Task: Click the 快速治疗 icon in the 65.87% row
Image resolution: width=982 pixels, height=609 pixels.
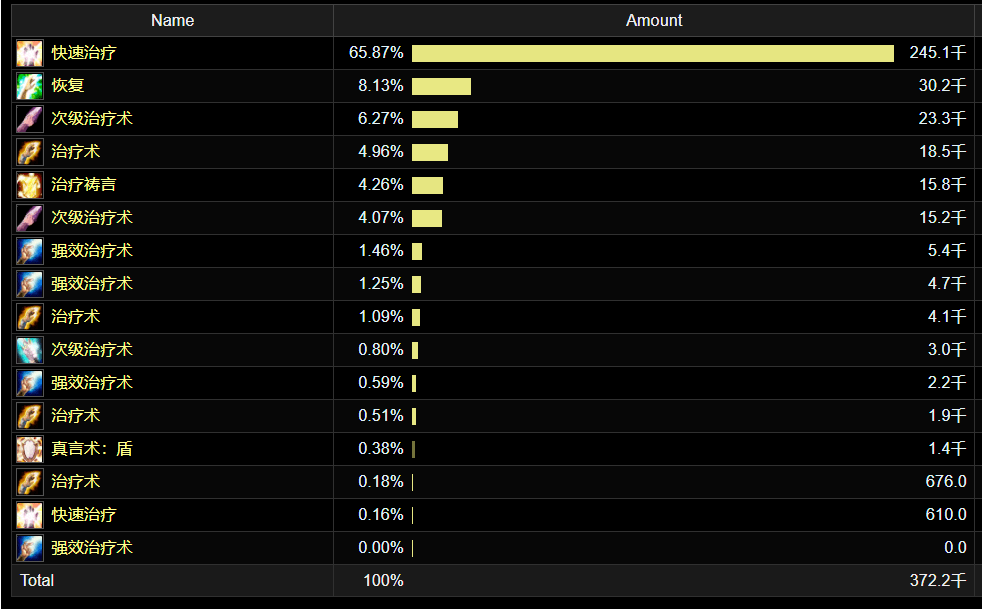Action: 30,53
